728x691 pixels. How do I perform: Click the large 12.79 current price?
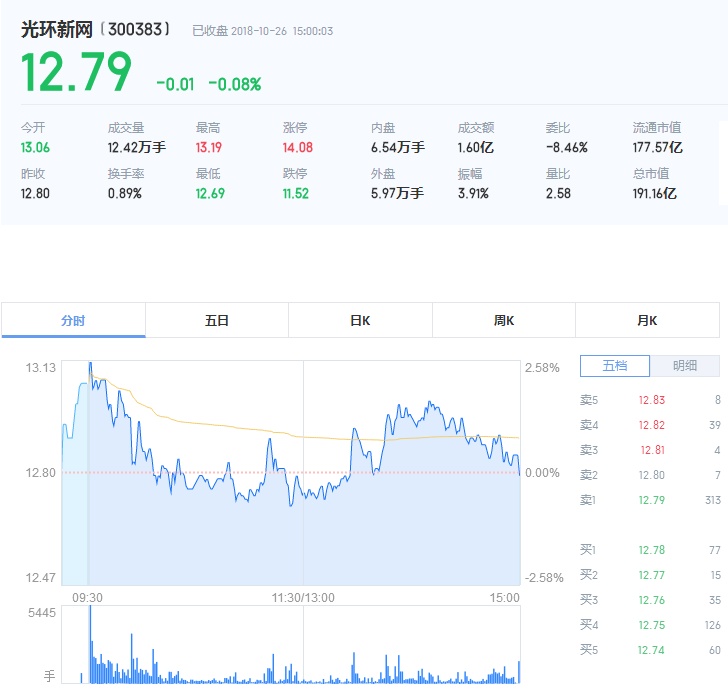click(76, 72)
